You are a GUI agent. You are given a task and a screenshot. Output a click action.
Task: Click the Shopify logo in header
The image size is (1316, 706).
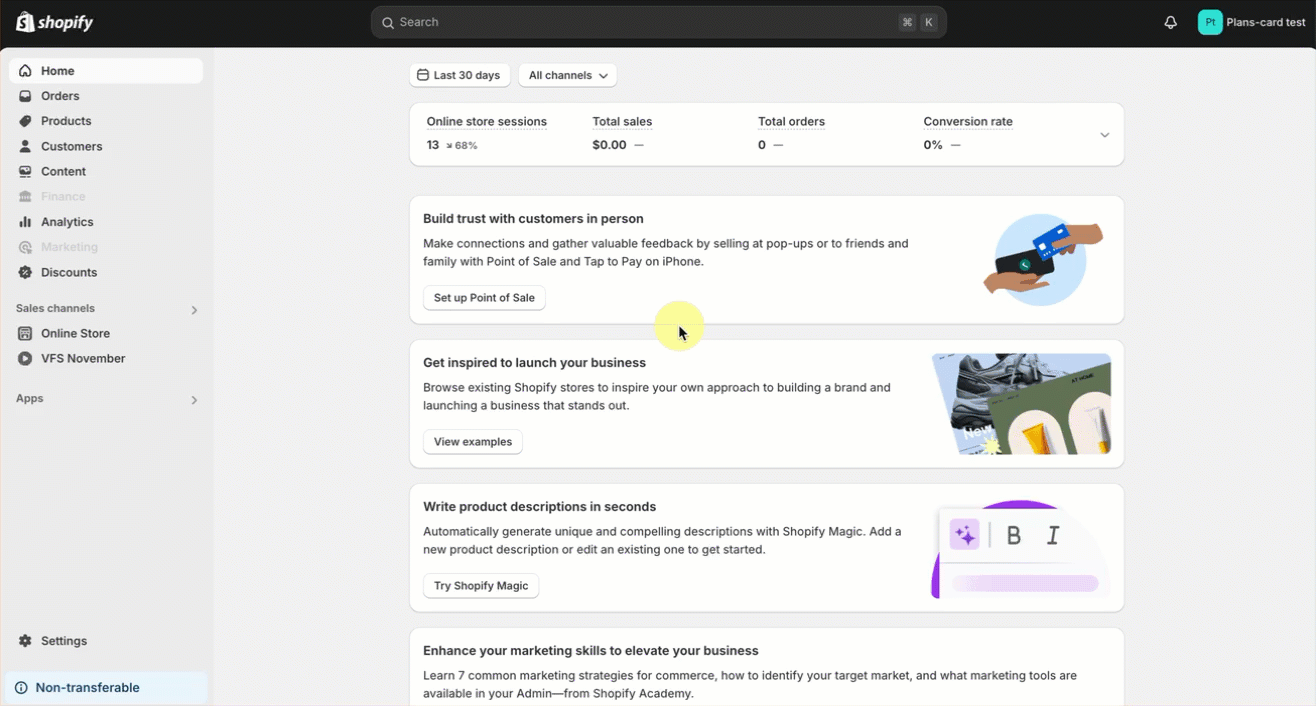pyautogui.click(x=54, y=22)
